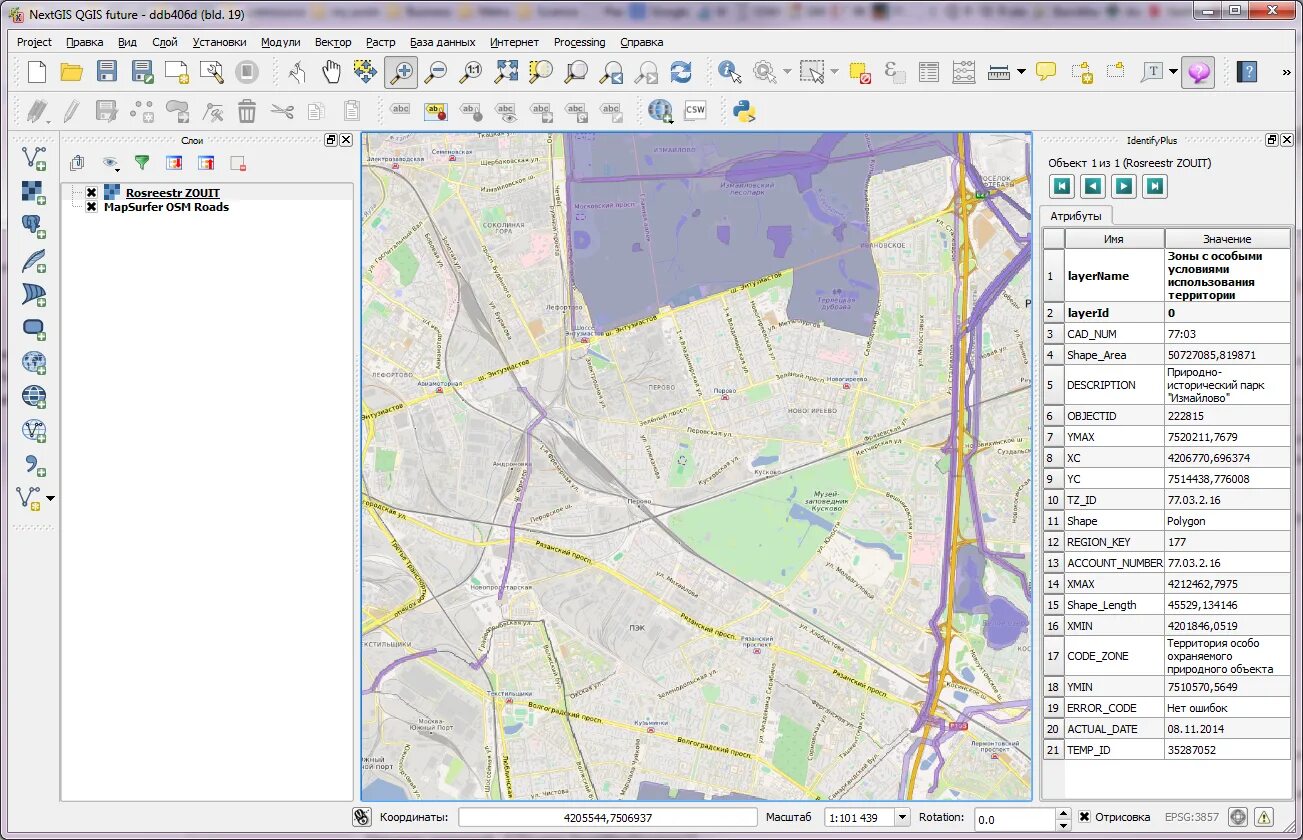
Task: Click Add SpatiaLite Layer feather icon
Action: coord(34,261)
